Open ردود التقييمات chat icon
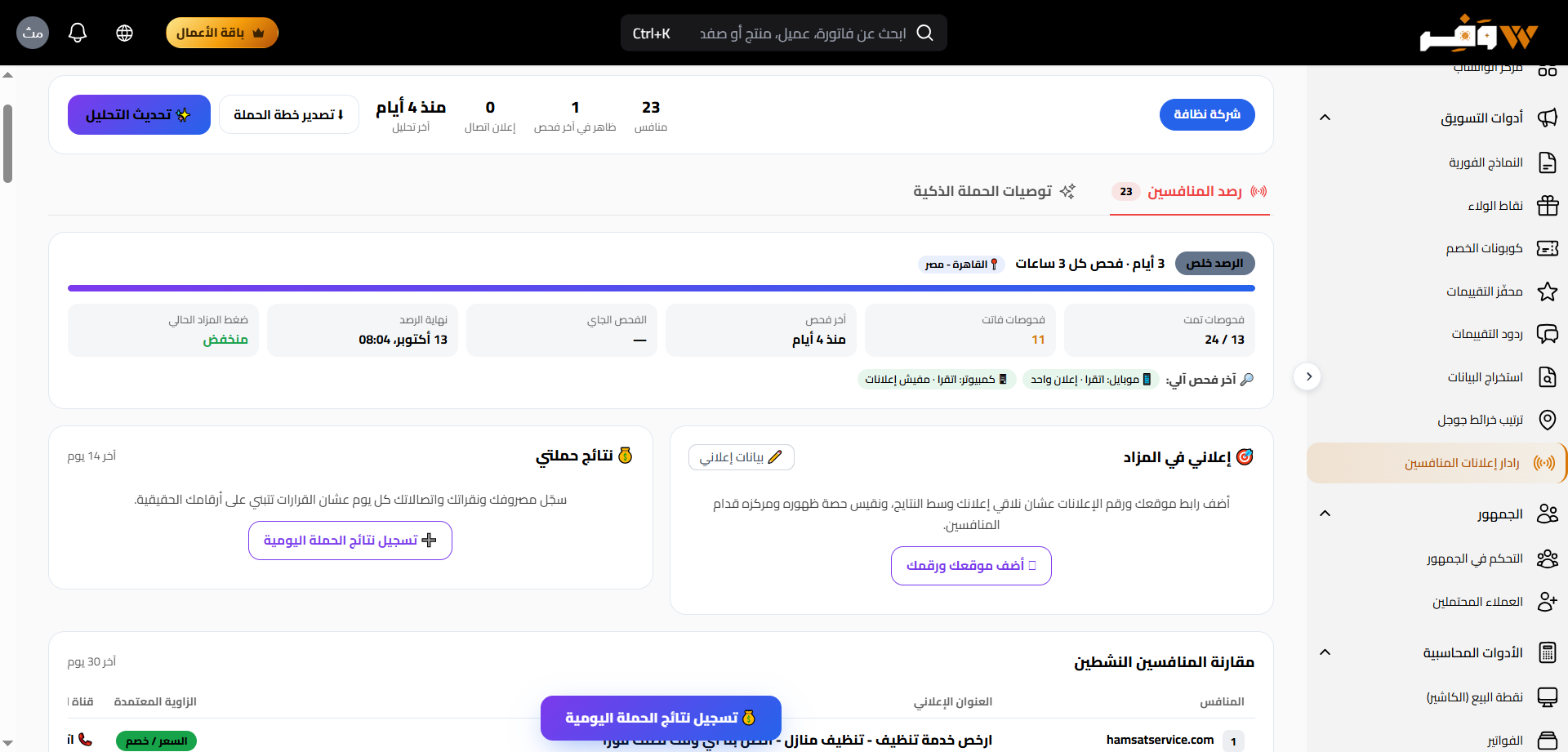1568x752 pixels. pos(1548,334)
